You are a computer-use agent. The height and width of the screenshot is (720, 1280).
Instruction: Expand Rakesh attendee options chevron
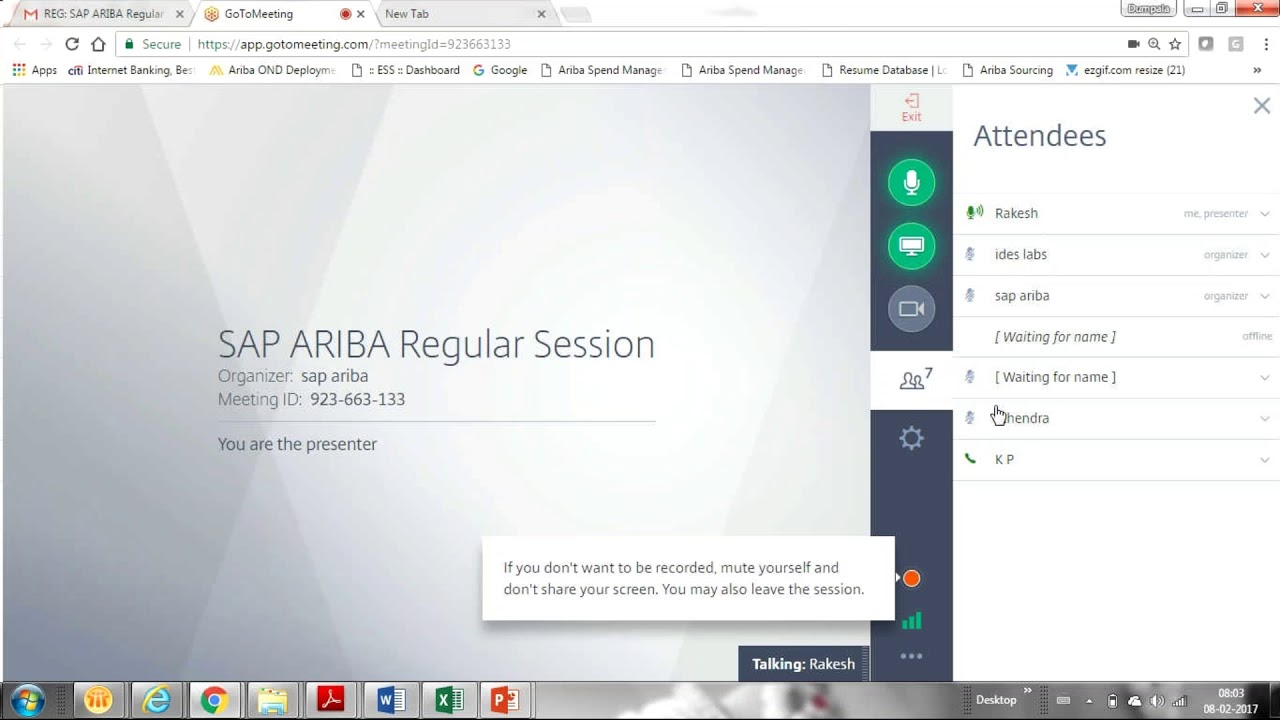tap(1265, 214)
